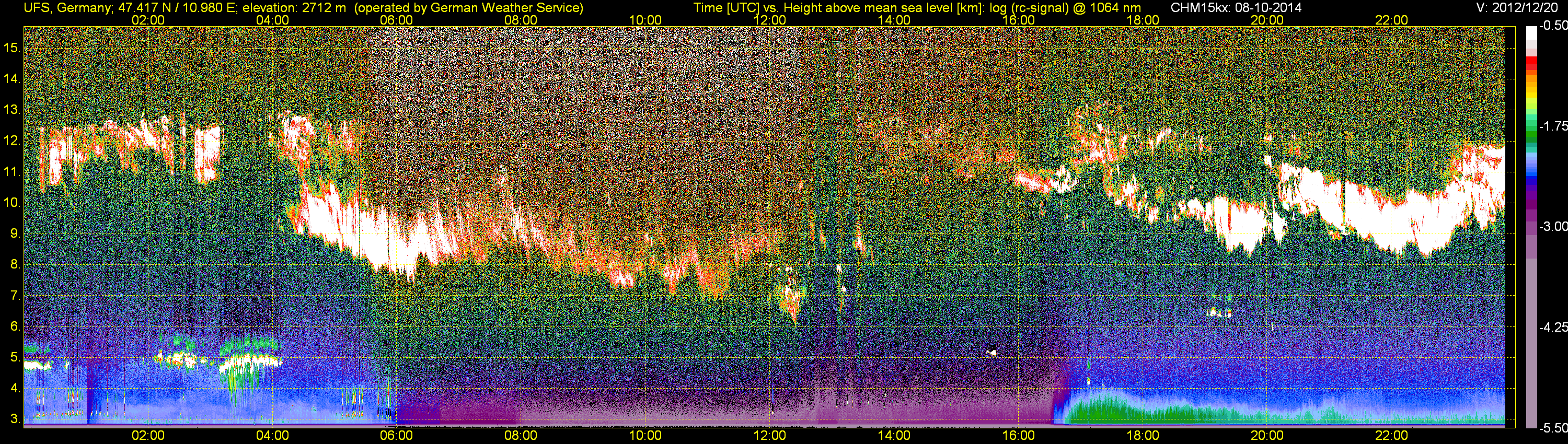The width and height of the screenshot is (1568, 444).
Task: Click the '04:00' label on the bottom time axis
Action: point(272,436)
